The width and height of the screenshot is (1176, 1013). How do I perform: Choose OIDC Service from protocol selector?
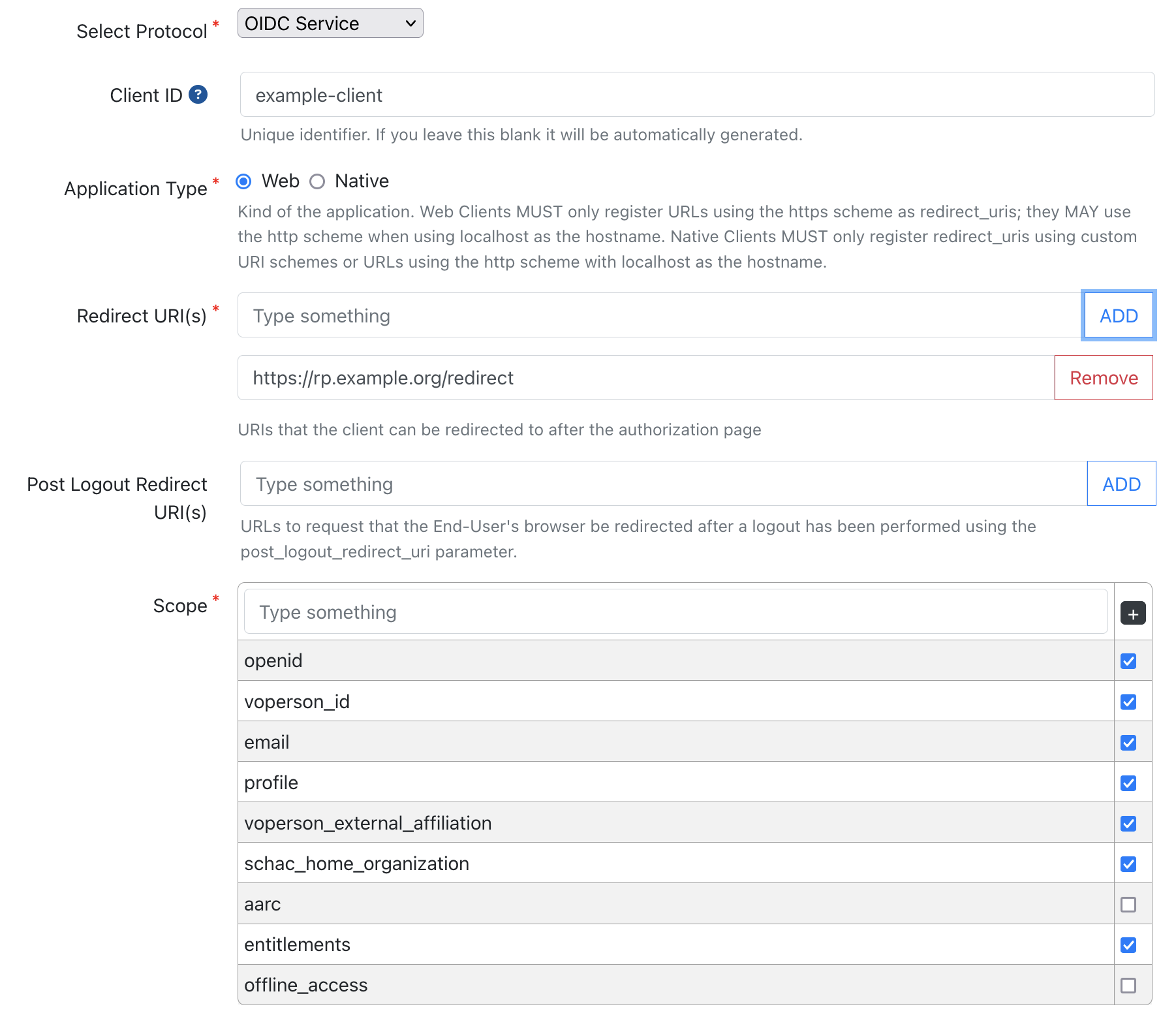point(330,23)
